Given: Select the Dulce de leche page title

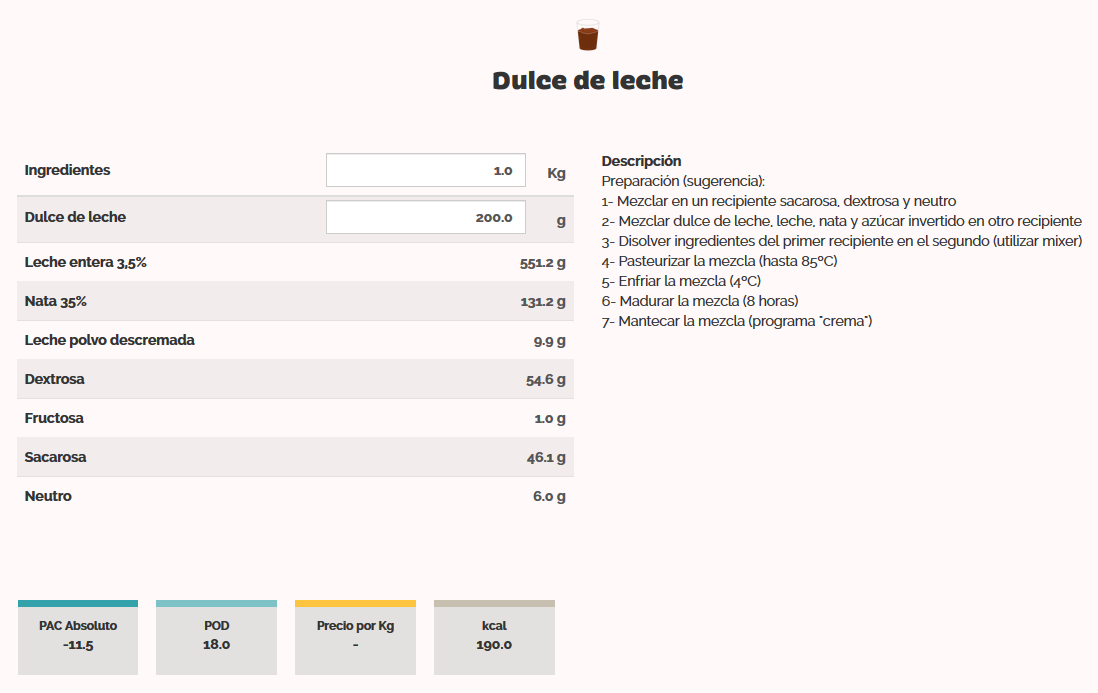Looking at the screenshot, I should click(x=587, y=81).
